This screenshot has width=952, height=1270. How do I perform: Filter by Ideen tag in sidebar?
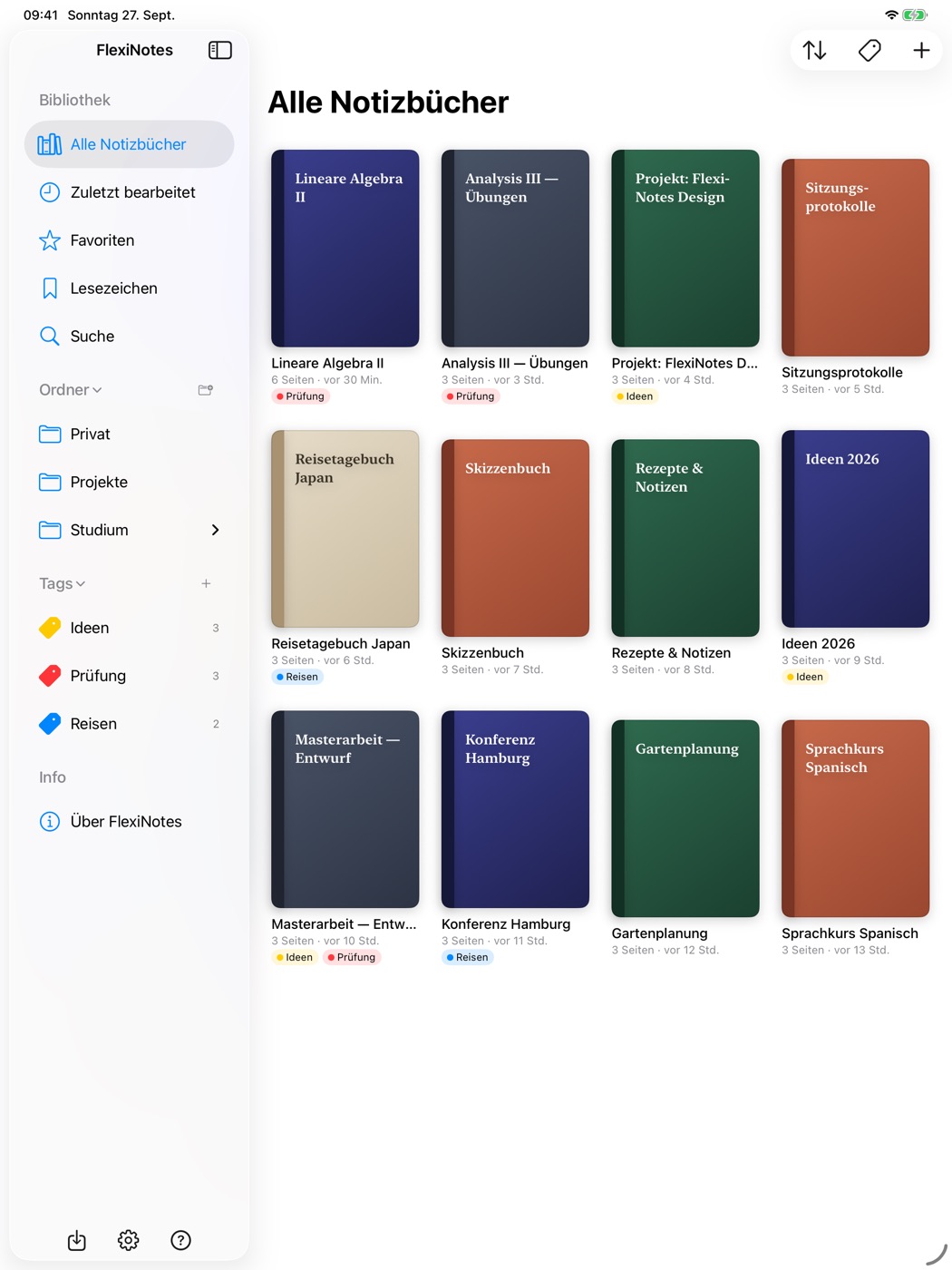[x=129, y=628]
